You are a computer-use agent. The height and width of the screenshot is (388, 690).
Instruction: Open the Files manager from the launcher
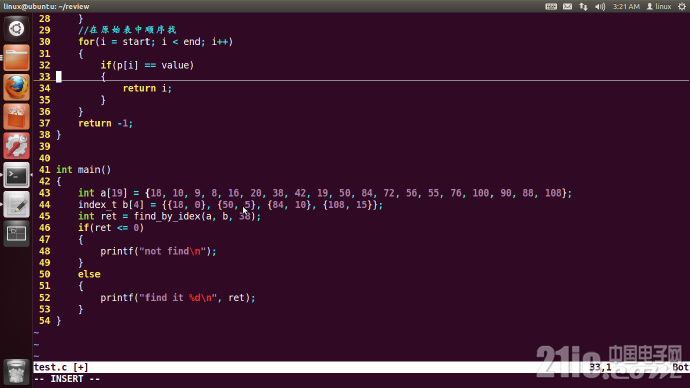click(x=16, y=58)
